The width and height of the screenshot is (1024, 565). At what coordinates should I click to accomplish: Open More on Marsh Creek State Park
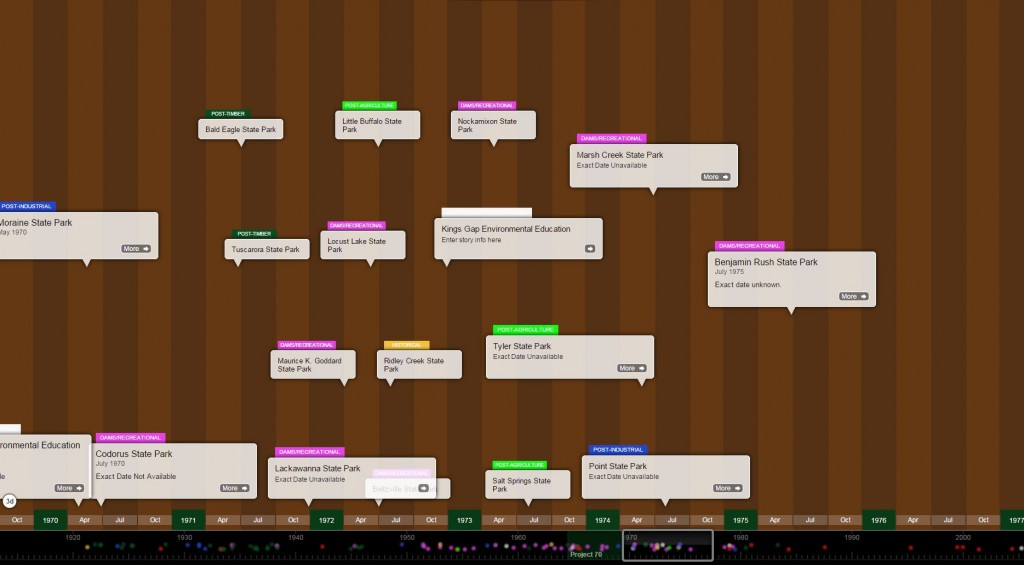click(715, 177)
